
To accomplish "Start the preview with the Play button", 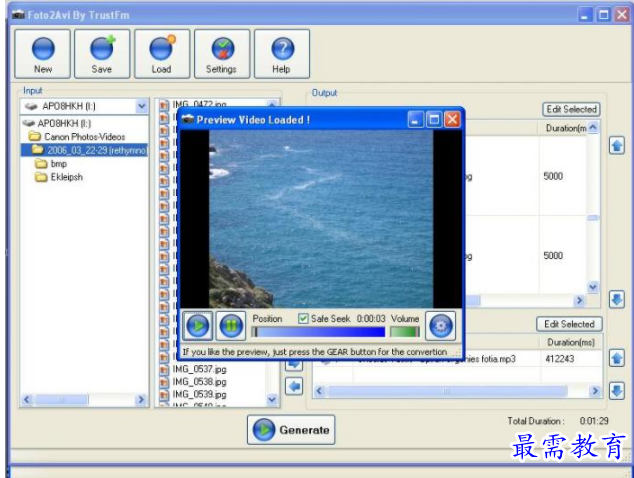I will (198, 326).
